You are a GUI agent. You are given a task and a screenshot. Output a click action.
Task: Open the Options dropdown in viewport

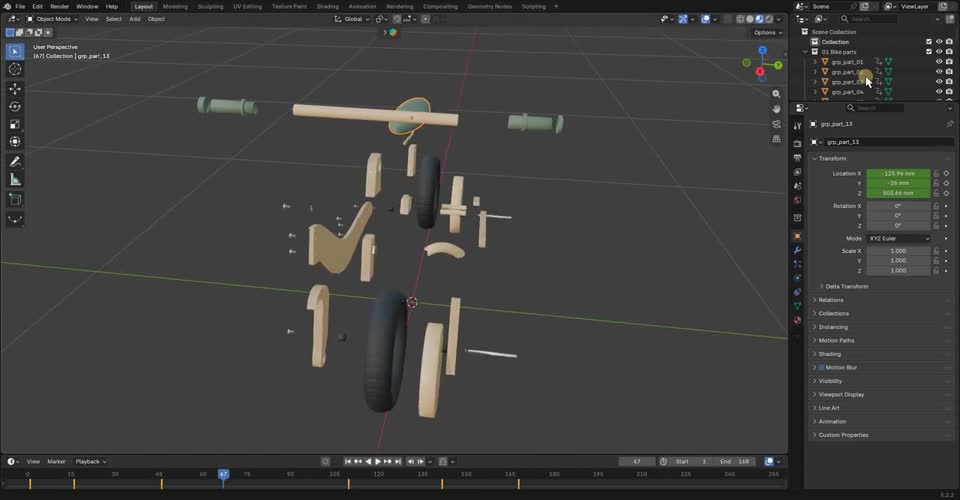[x=767, y=32]
